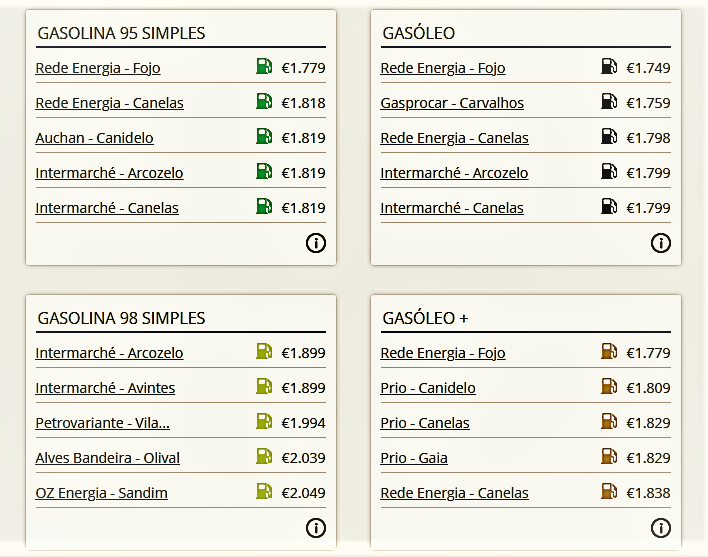This screenshot has width=708, height=557.
Task: Click info icon in Gasolina 95 Simples card
Action: [316, 243]
